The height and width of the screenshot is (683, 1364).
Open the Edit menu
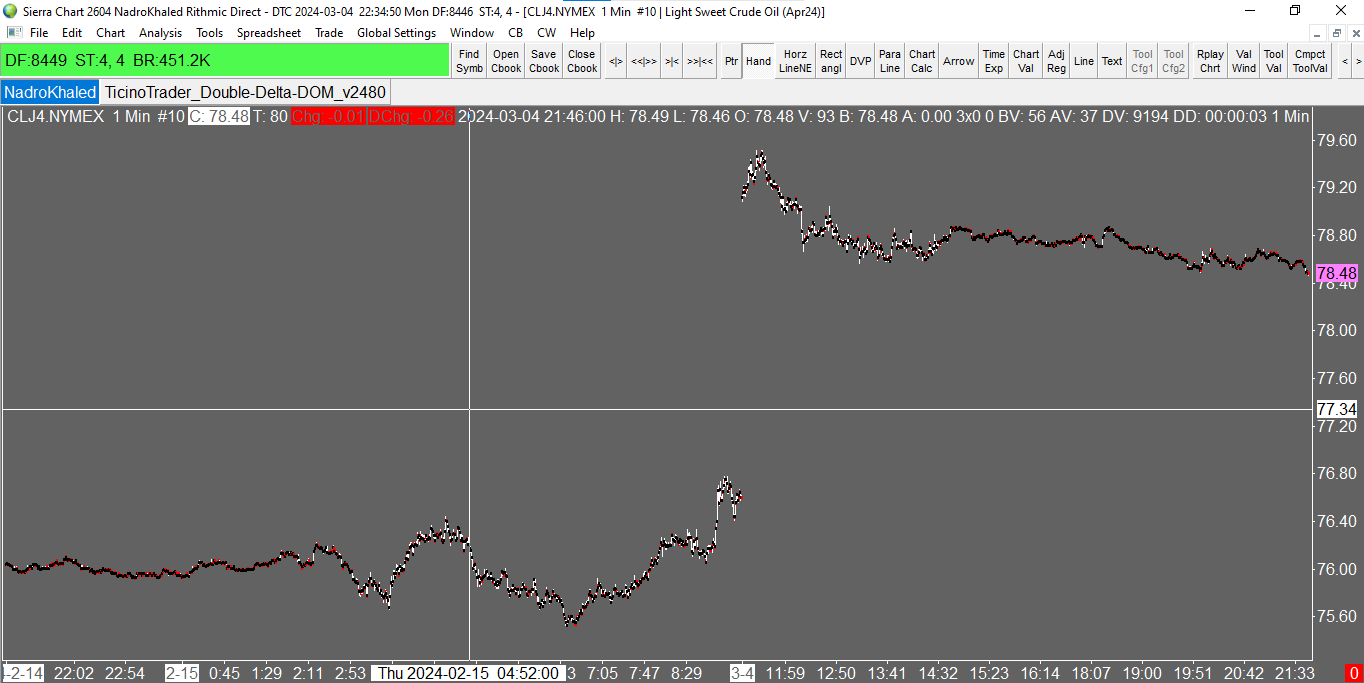click(x=72, y=33)
